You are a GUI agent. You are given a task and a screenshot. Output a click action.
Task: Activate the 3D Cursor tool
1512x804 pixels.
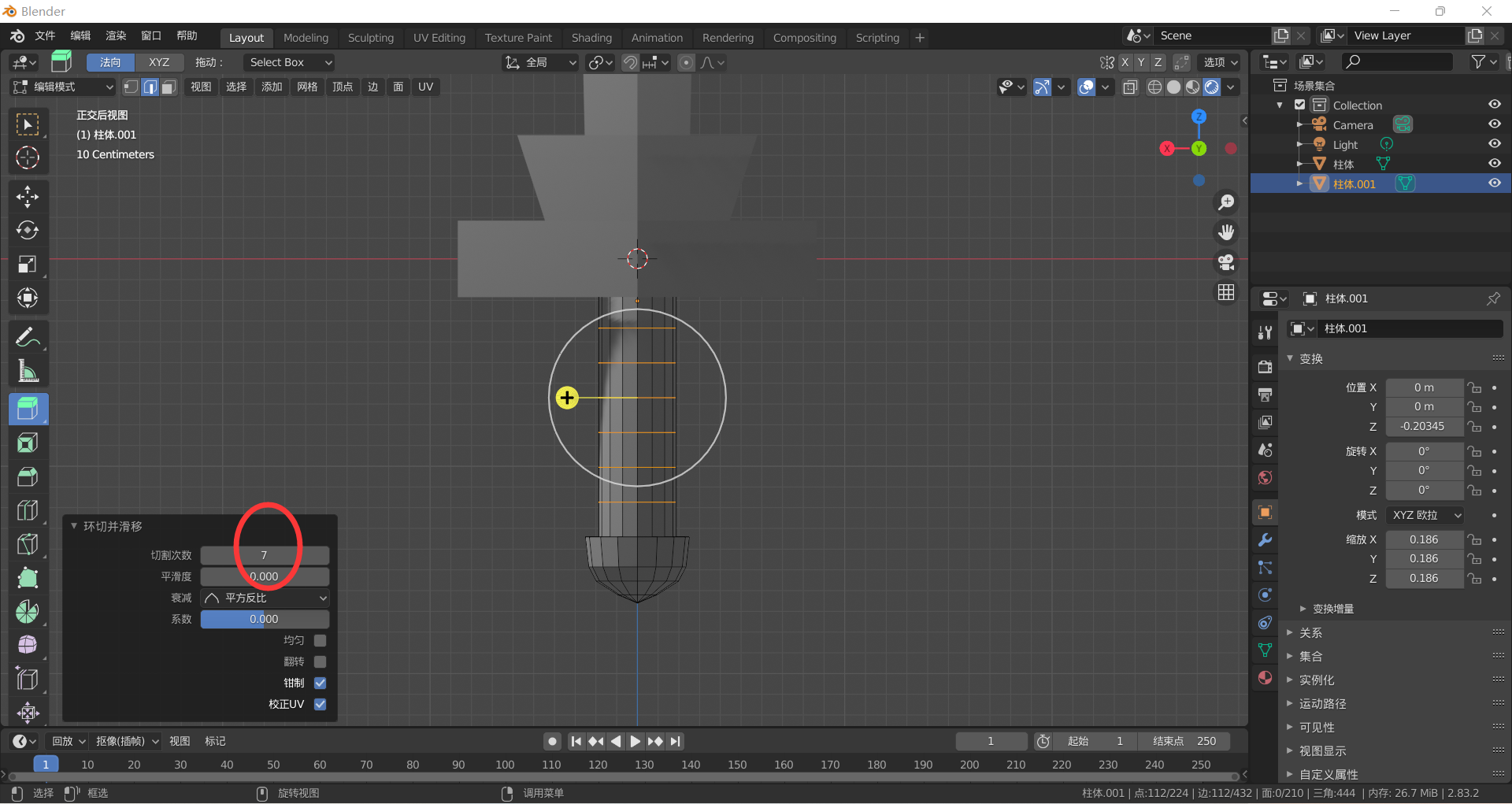pyautogui.click(x=28, y=158)
